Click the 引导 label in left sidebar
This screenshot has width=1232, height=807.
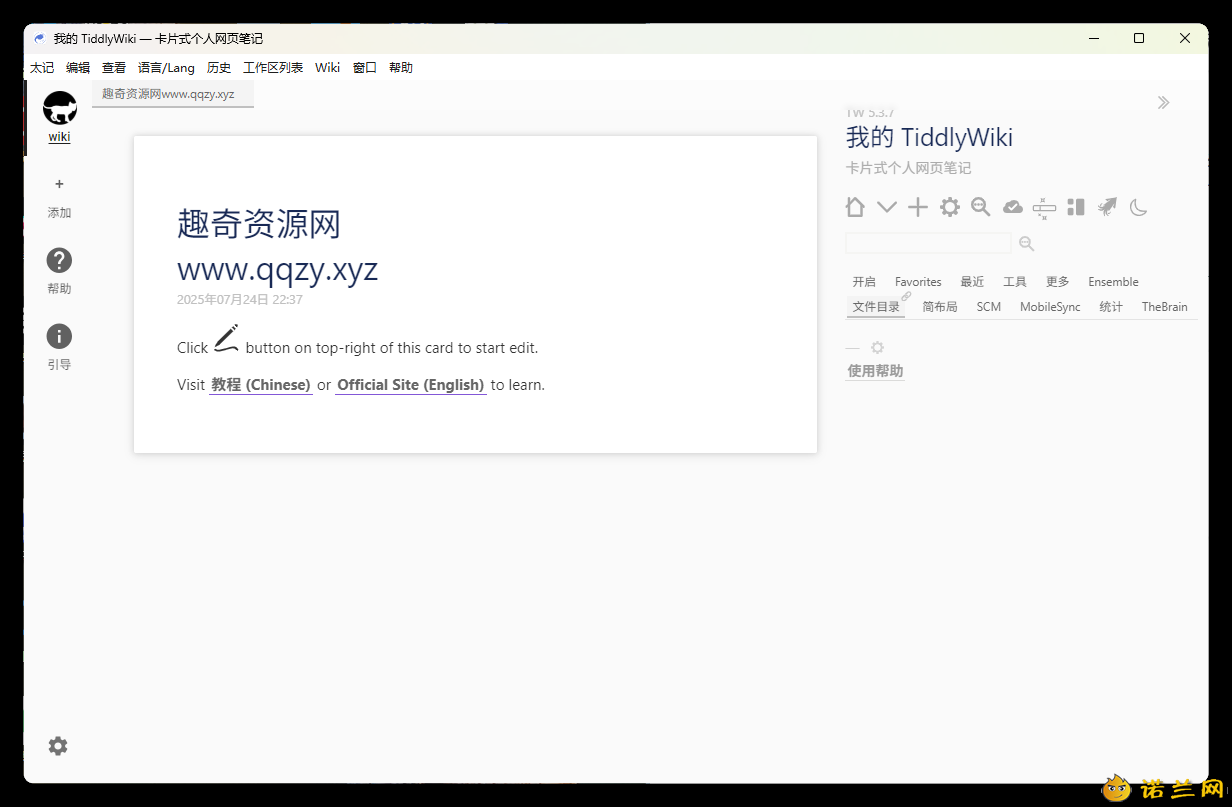pos(59,365)
